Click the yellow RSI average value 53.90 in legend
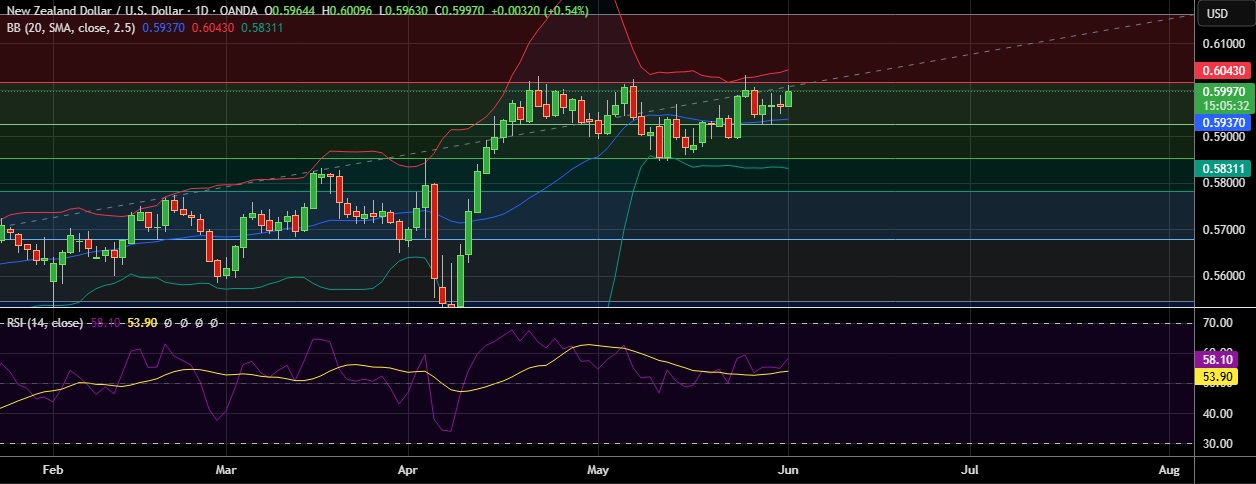The image size is (1256, 484). [143, 323]
